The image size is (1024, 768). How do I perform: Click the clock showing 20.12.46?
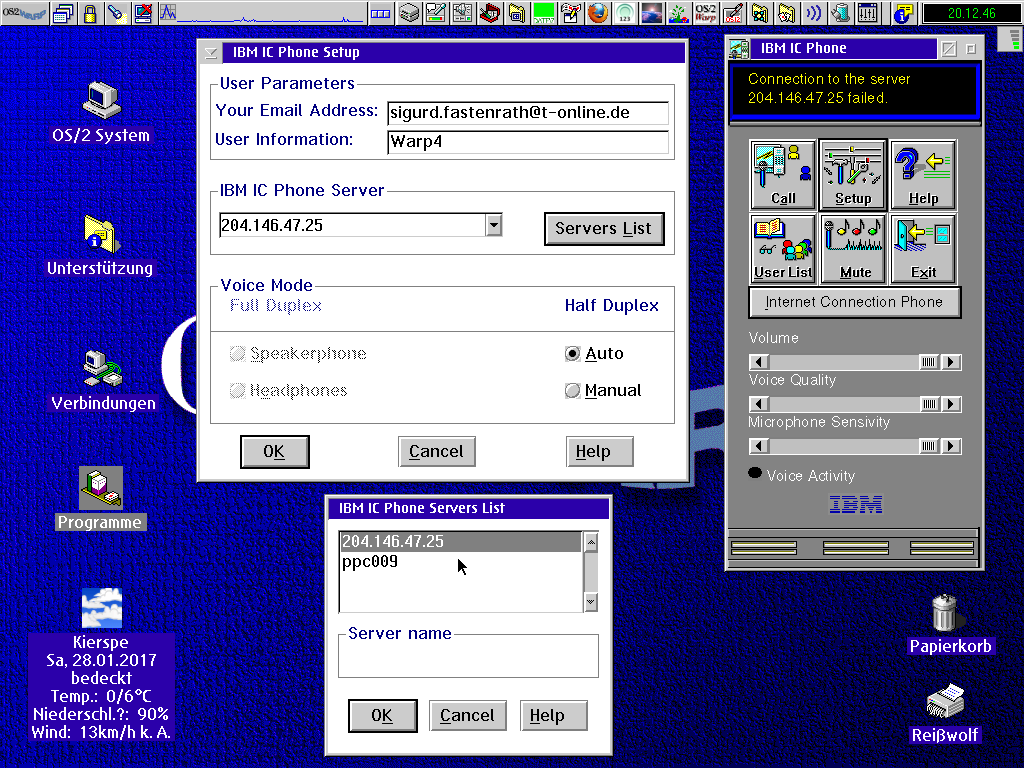coord(972,13)
